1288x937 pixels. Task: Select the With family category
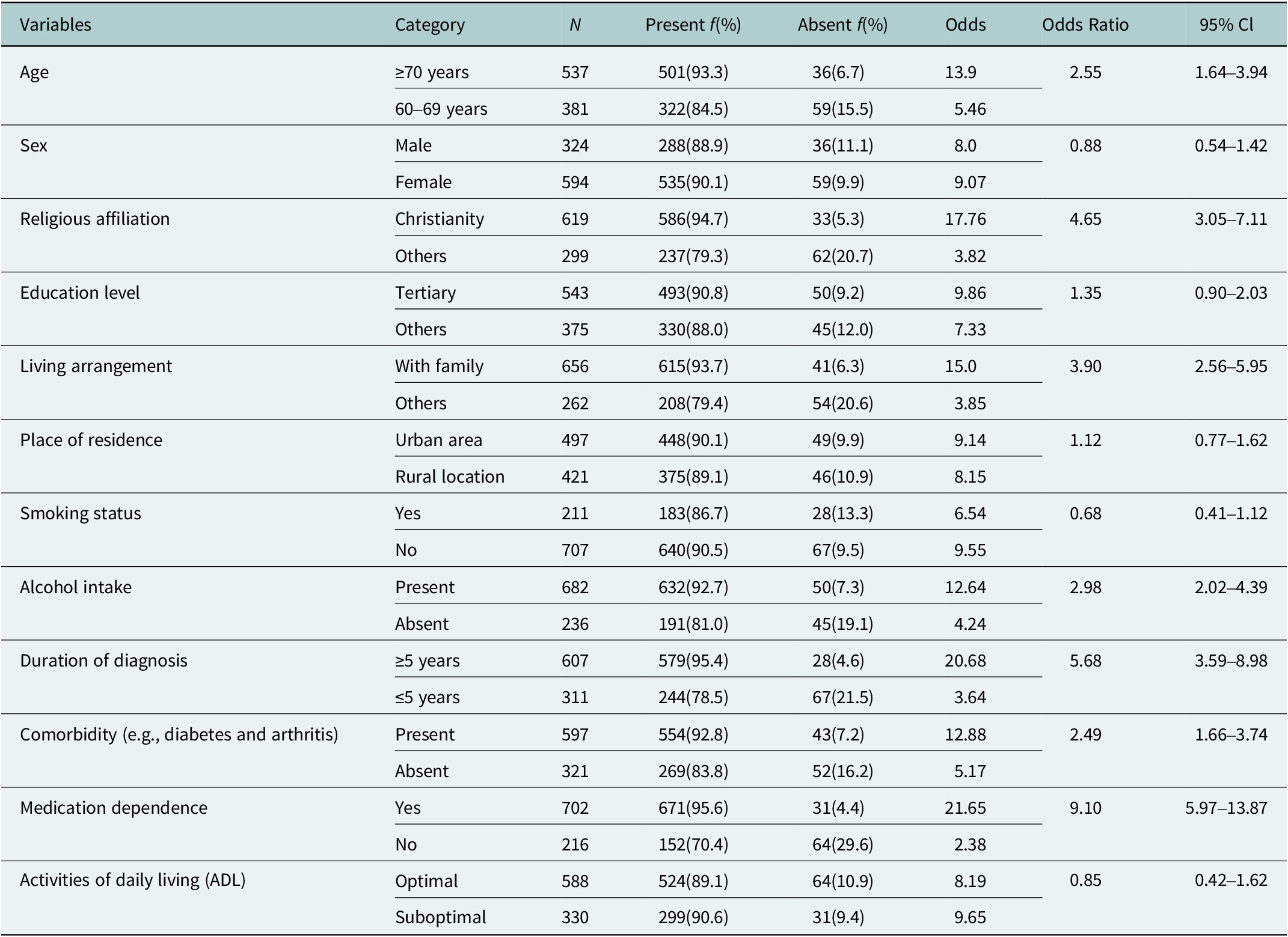tap(439, 366)
